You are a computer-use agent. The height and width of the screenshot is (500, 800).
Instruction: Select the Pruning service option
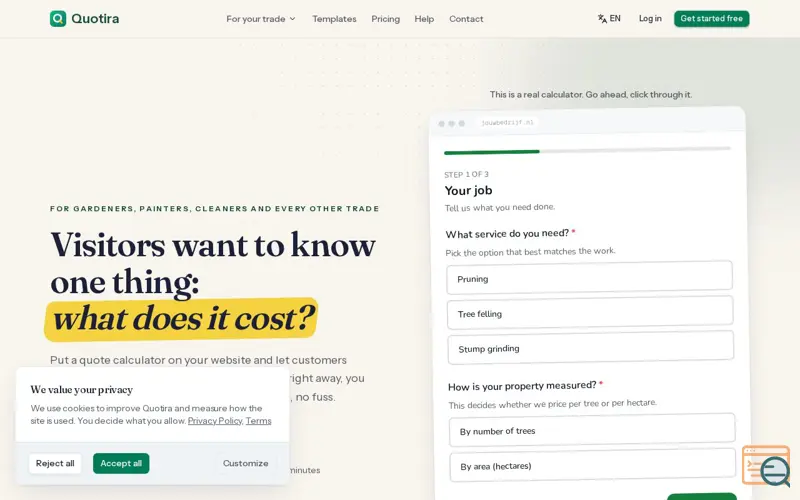point(589,278)
